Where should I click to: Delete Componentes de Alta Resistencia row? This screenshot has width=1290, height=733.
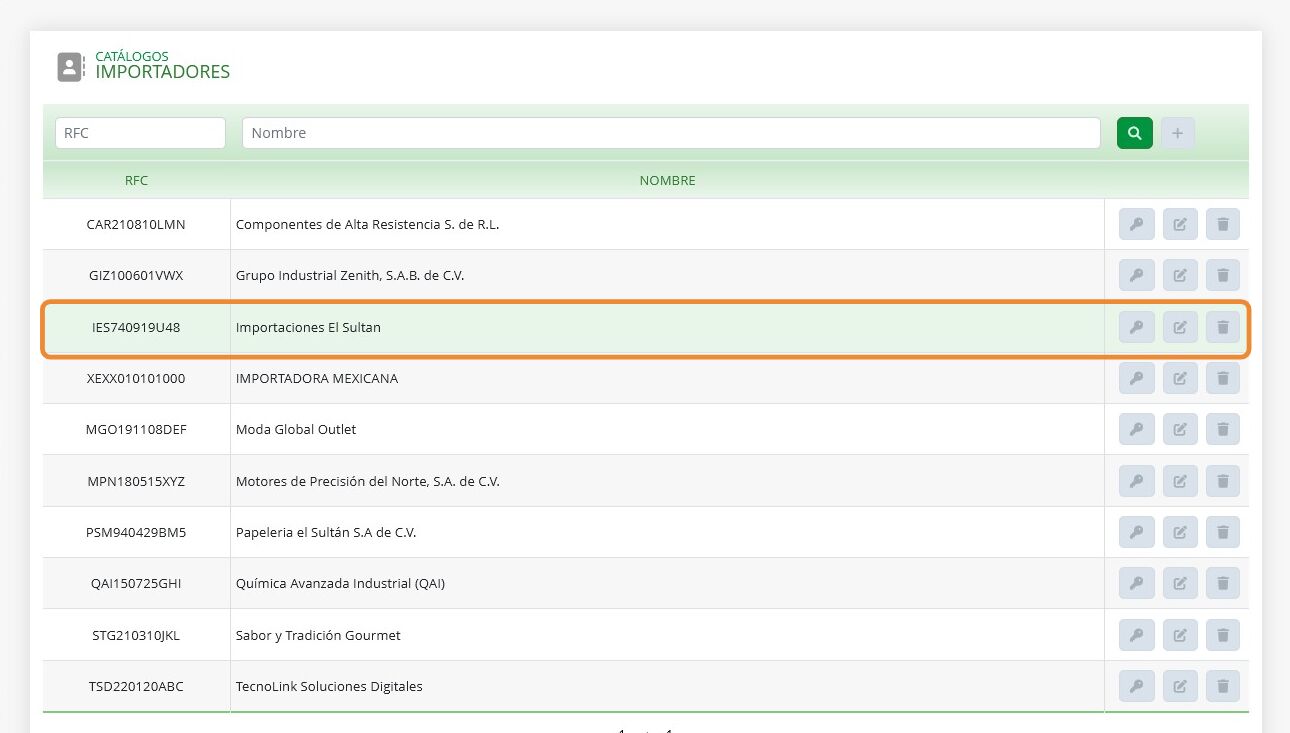point(1223,224)
